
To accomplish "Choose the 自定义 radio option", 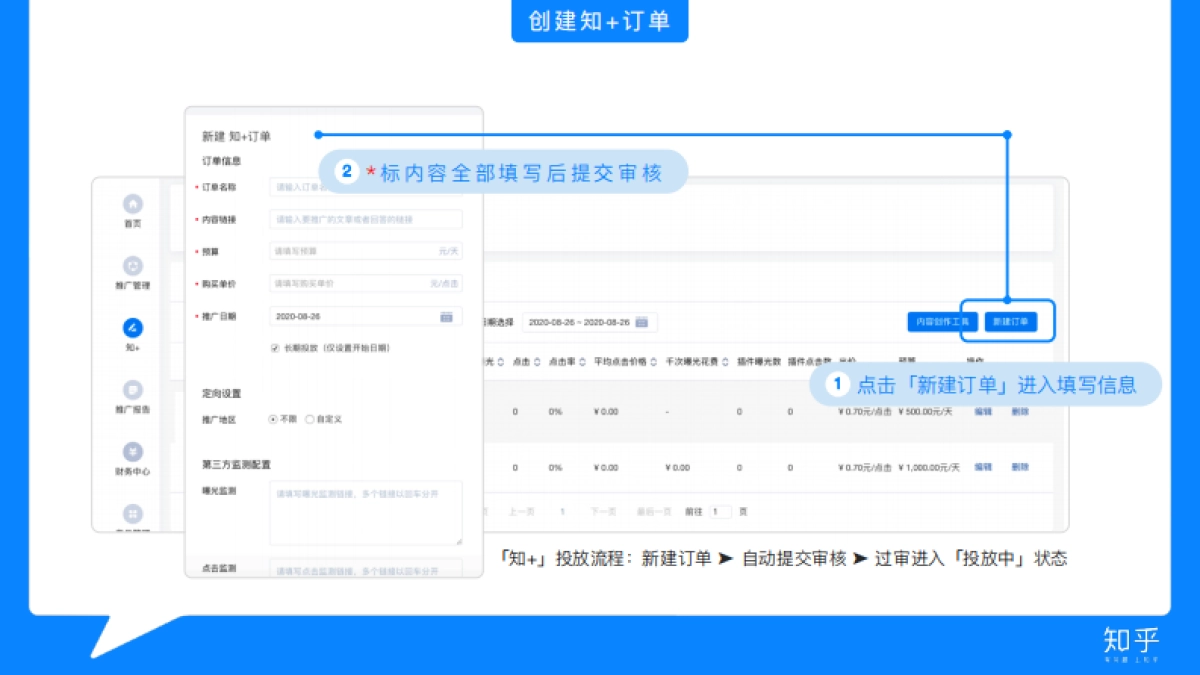I will pos(310,419).
